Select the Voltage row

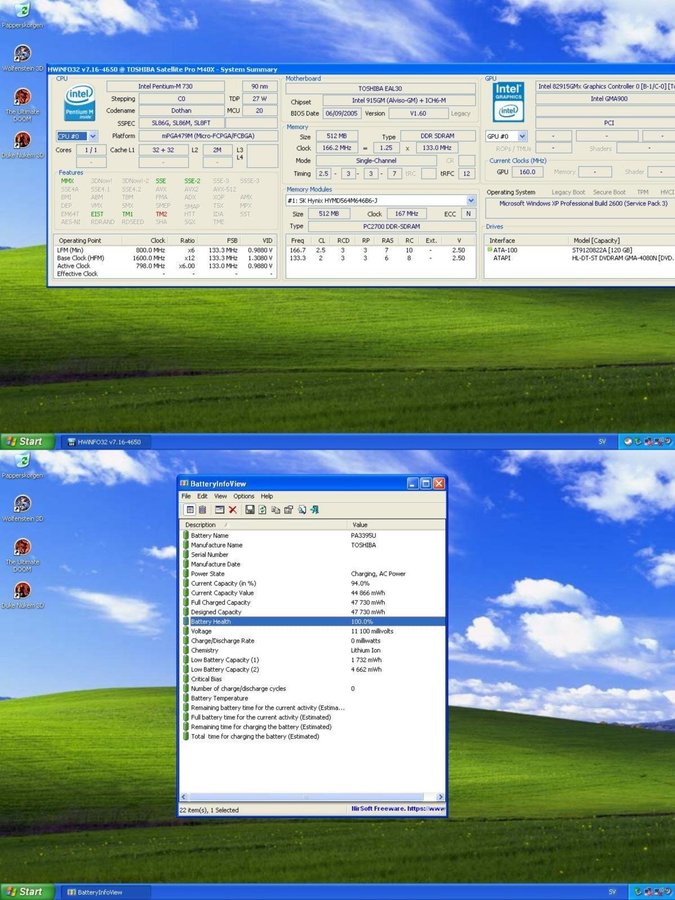click(313, 631)
